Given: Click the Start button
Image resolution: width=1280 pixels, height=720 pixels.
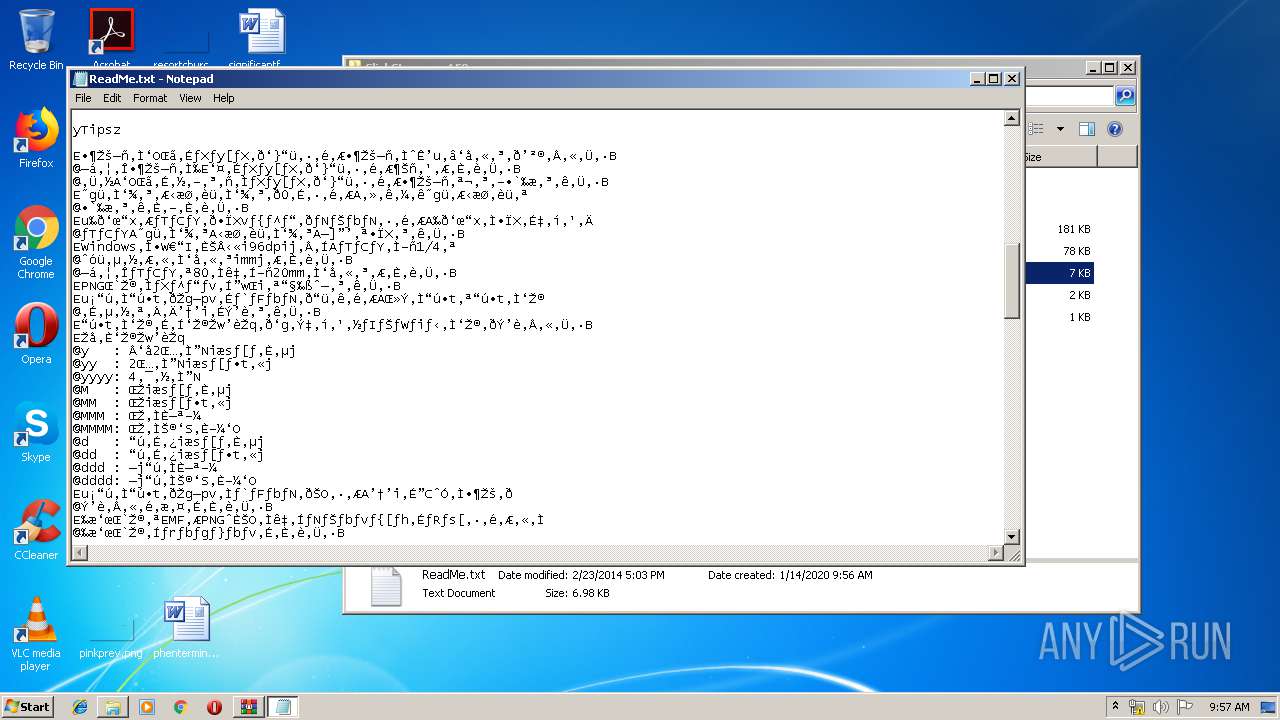Looking at the screenshot, I should tap(27, 707).
